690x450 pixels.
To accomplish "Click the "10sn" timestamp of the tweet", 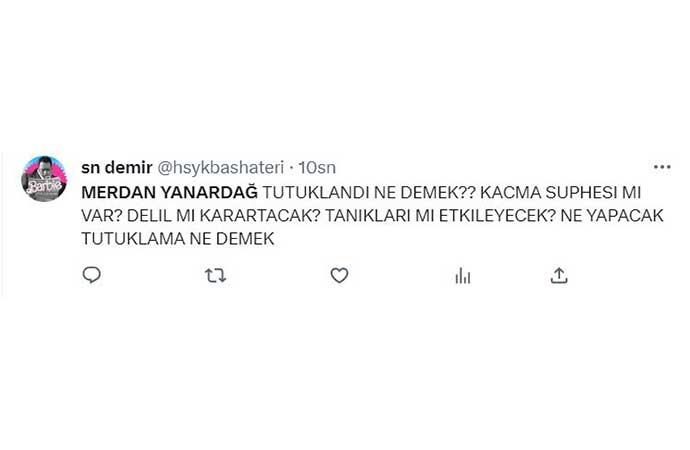I will tap(317, 167).
